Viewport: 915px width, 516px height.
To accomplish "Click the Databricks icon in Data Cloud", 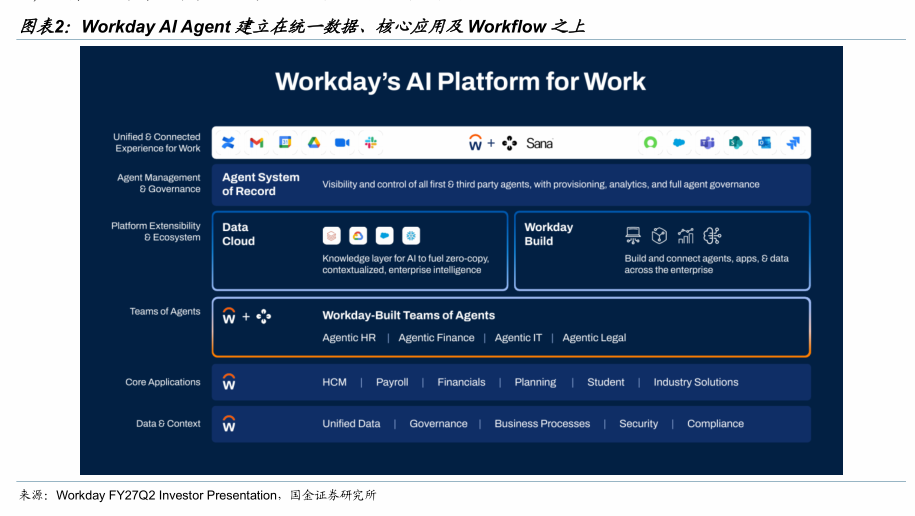I will point(331,236).
